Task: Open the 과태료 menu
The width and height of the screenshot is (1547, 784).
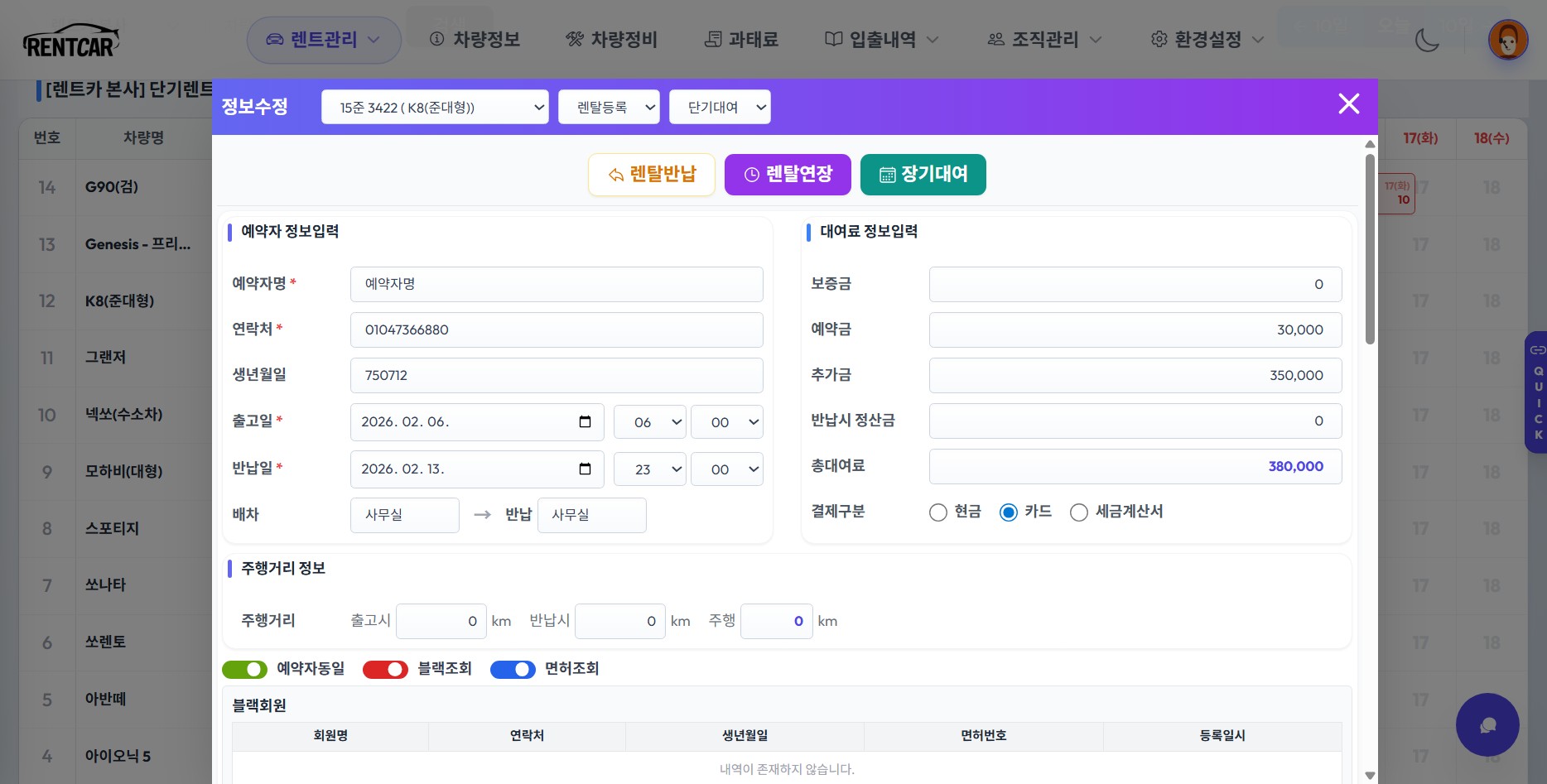Action: coord(741,40)
